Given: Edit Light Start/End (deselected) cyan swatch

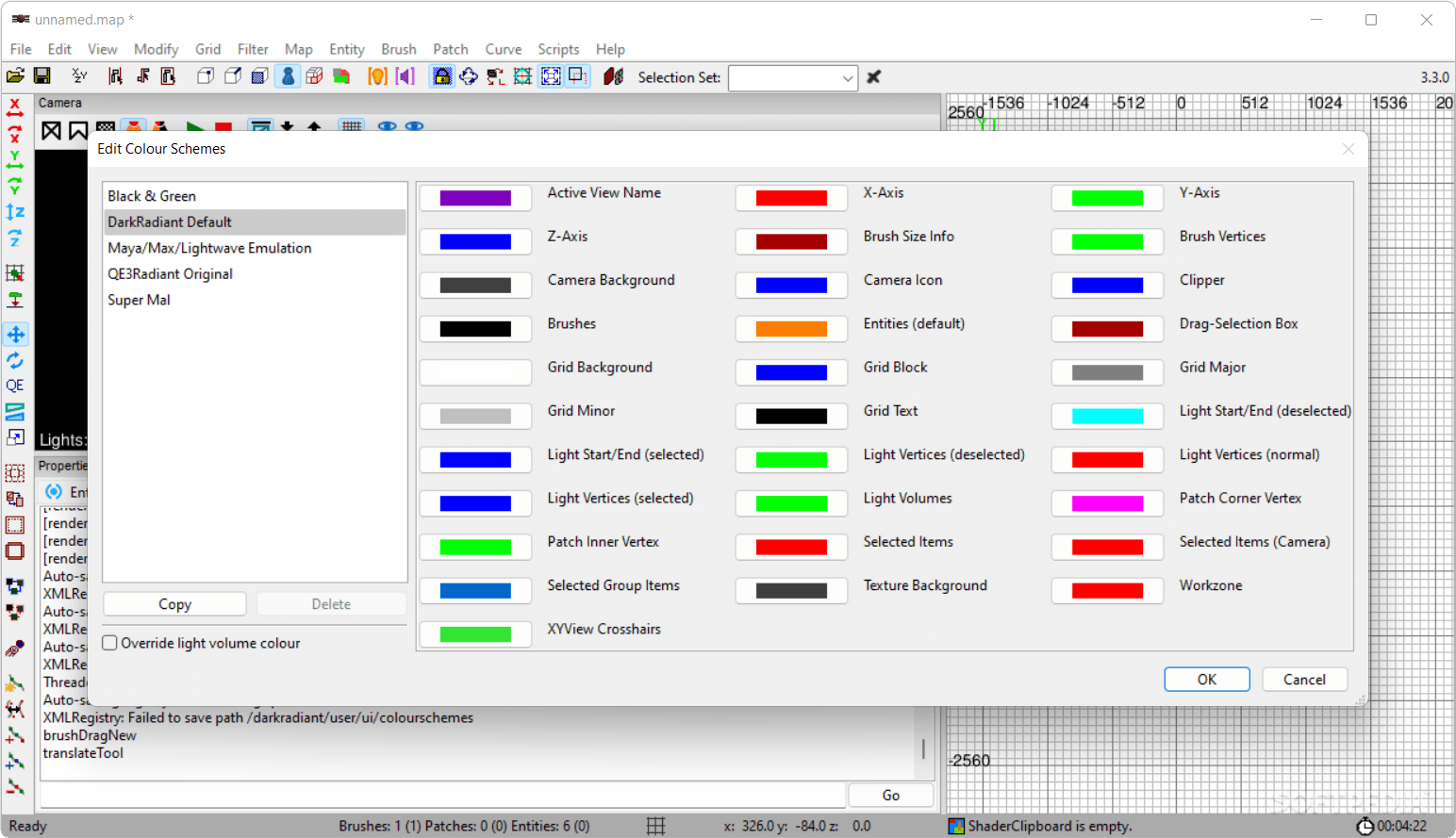Looking at the screenshot, I should point(1107,416).
